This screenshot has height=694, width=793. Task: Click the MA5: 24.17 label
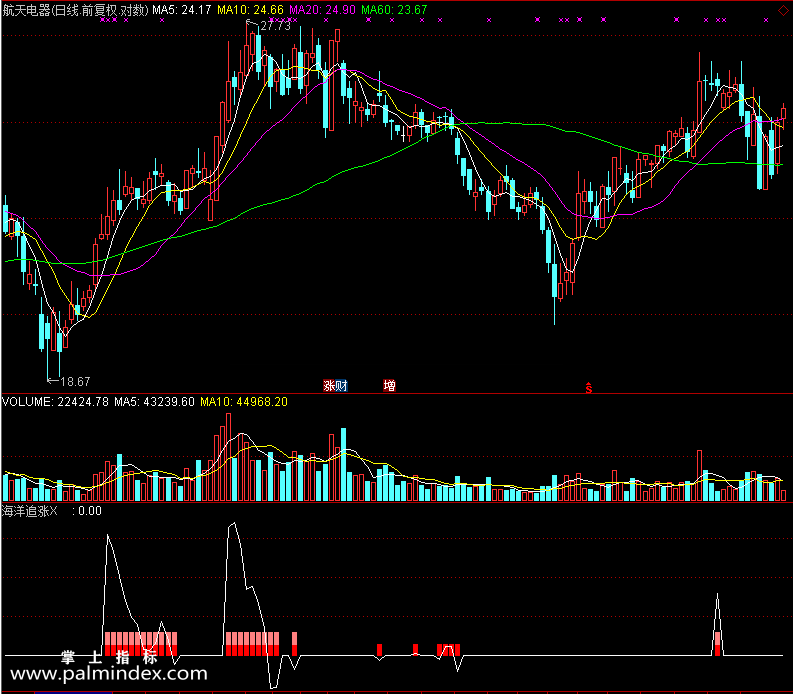coord(182,10)
